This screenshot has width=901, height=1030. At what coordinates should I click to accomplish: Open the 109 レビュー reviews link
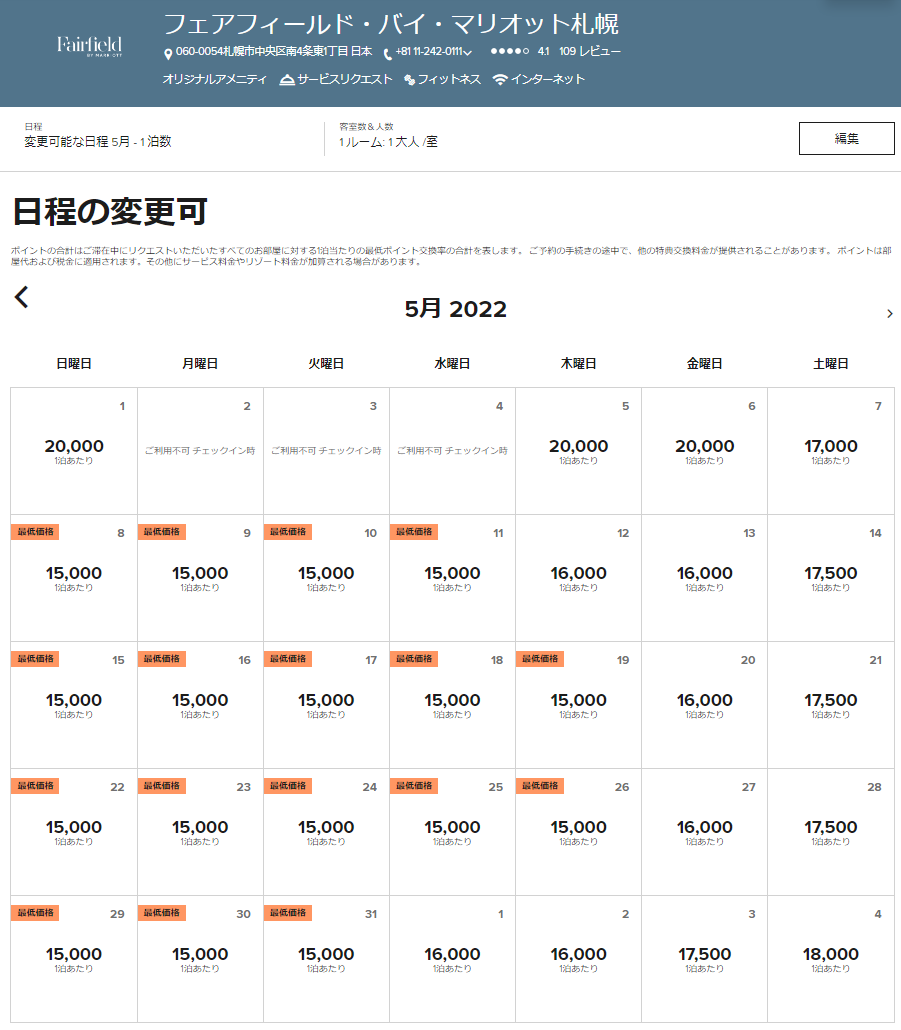[590, 51]
